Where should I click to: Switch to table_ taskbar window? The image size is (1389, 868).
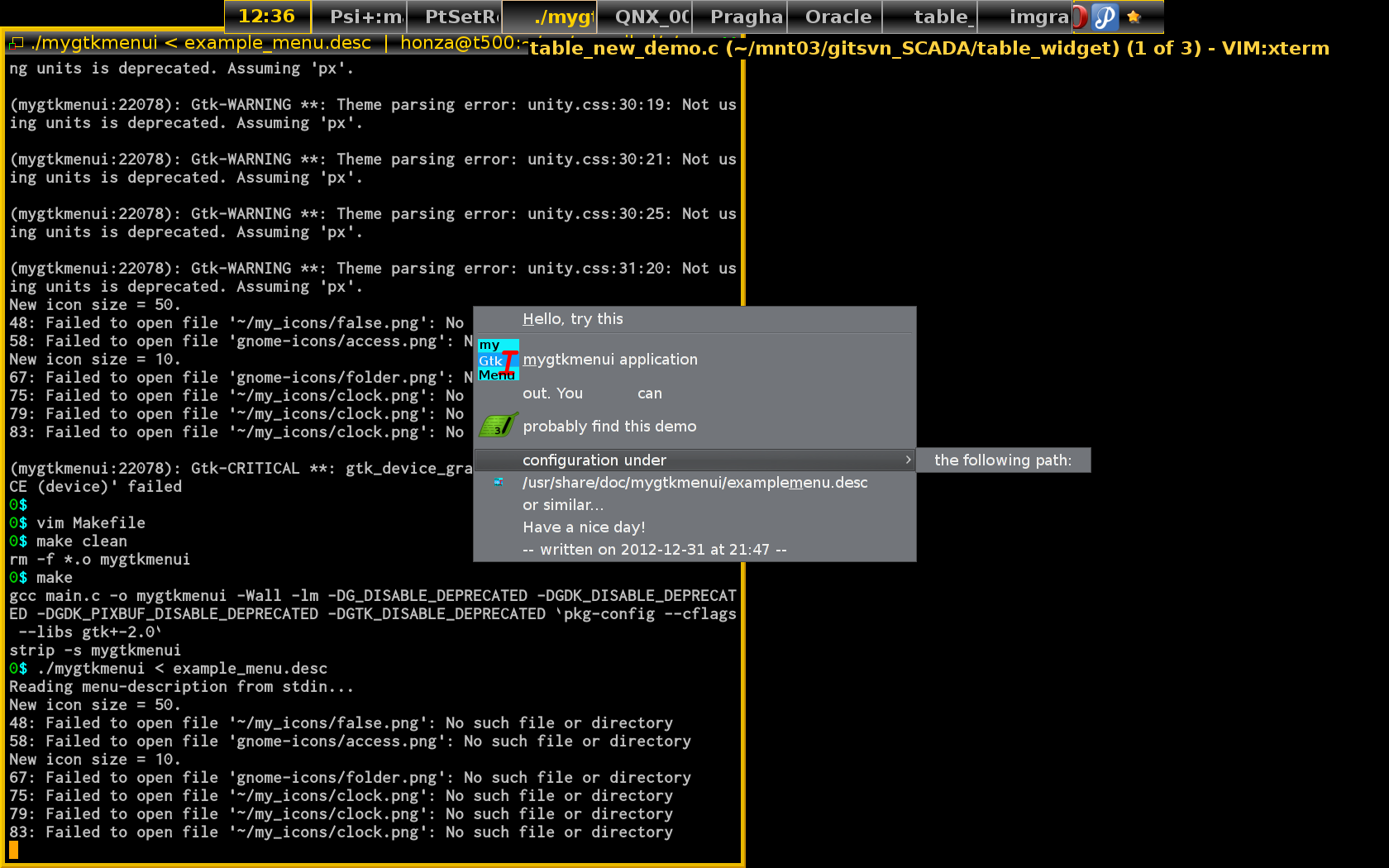929,17
